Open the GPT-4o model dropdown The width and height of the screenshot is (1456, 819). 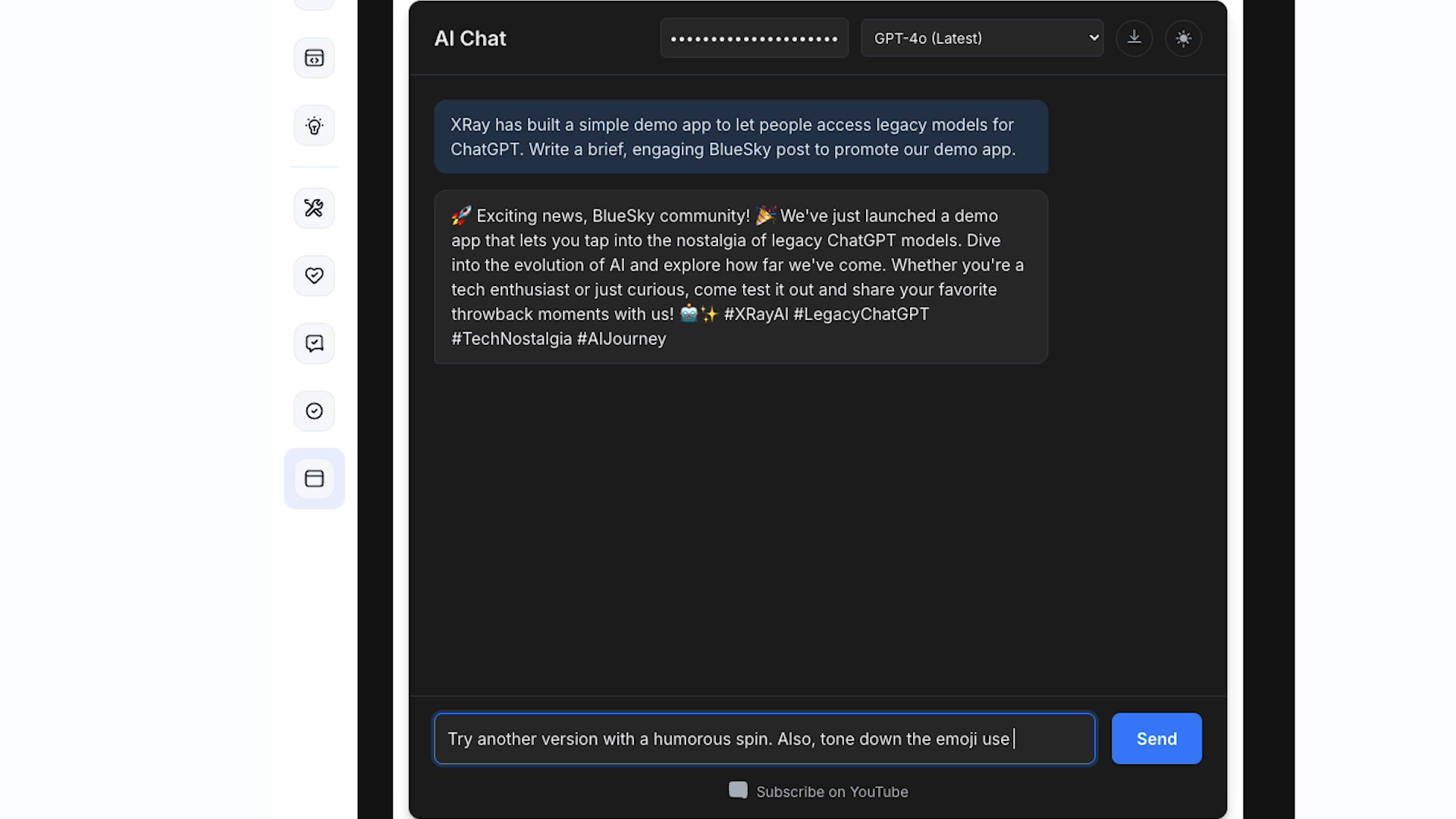click(x=981, y=38)
